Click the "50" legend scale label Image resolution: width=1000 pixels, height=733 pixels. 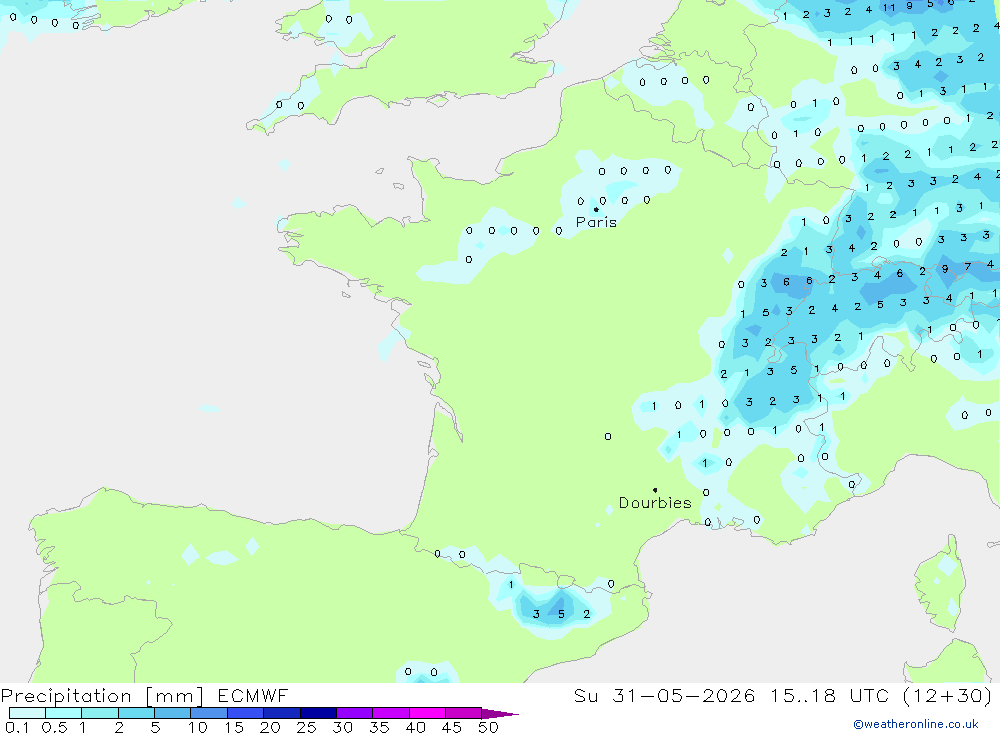tap(488, 727)
